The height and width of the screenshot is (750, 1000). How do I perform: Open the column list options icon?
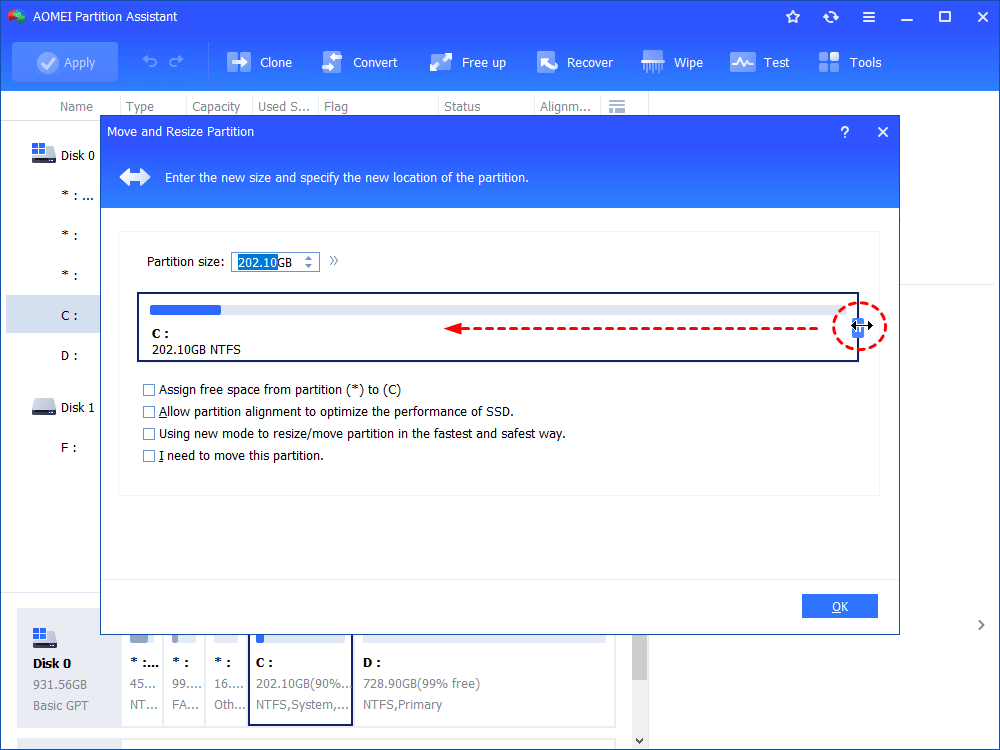click(617, 105)
